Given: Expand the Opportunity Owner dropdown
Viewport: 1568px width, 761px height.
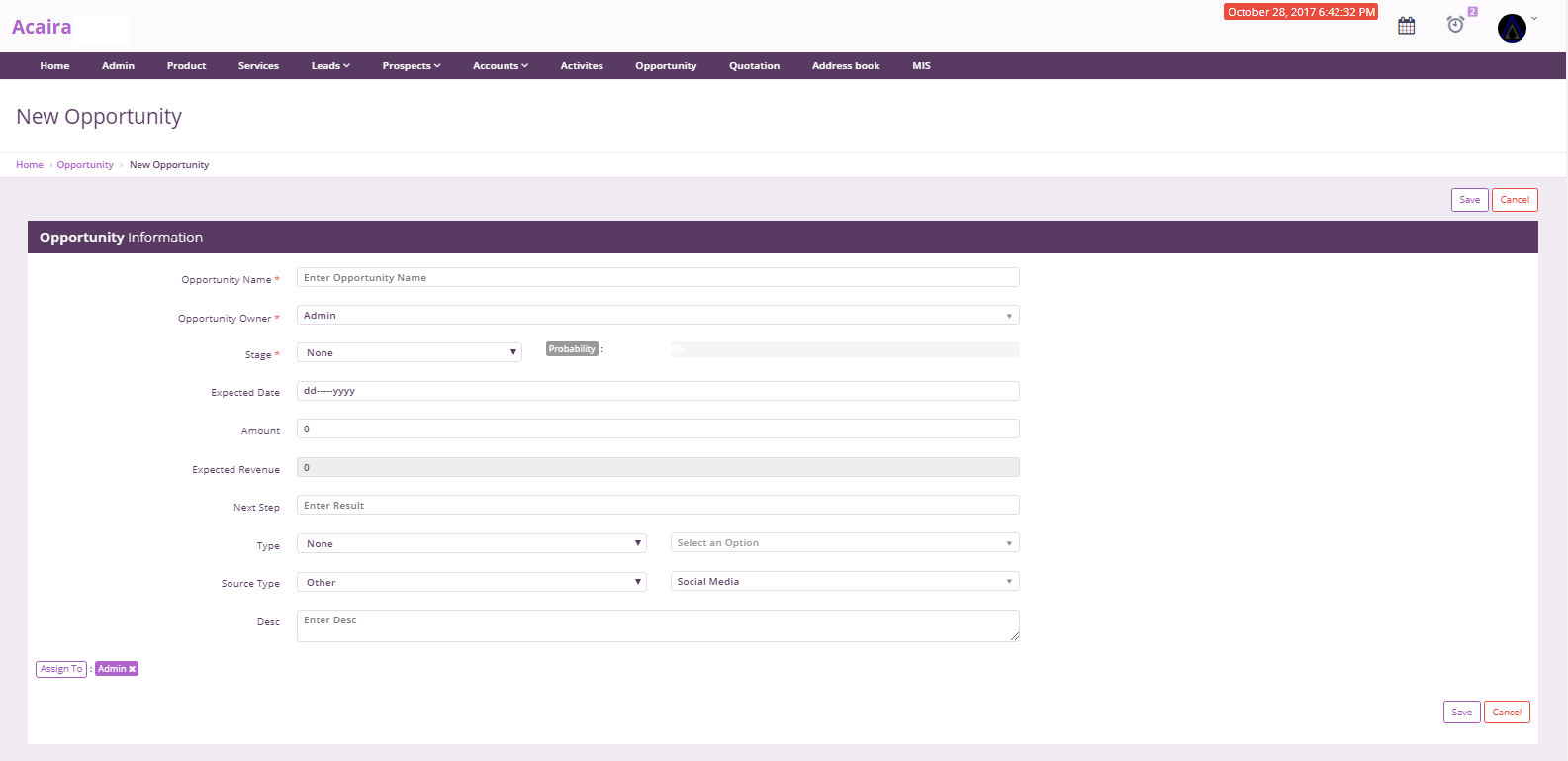Looking at the screenshot, I should tap(657, 316).
